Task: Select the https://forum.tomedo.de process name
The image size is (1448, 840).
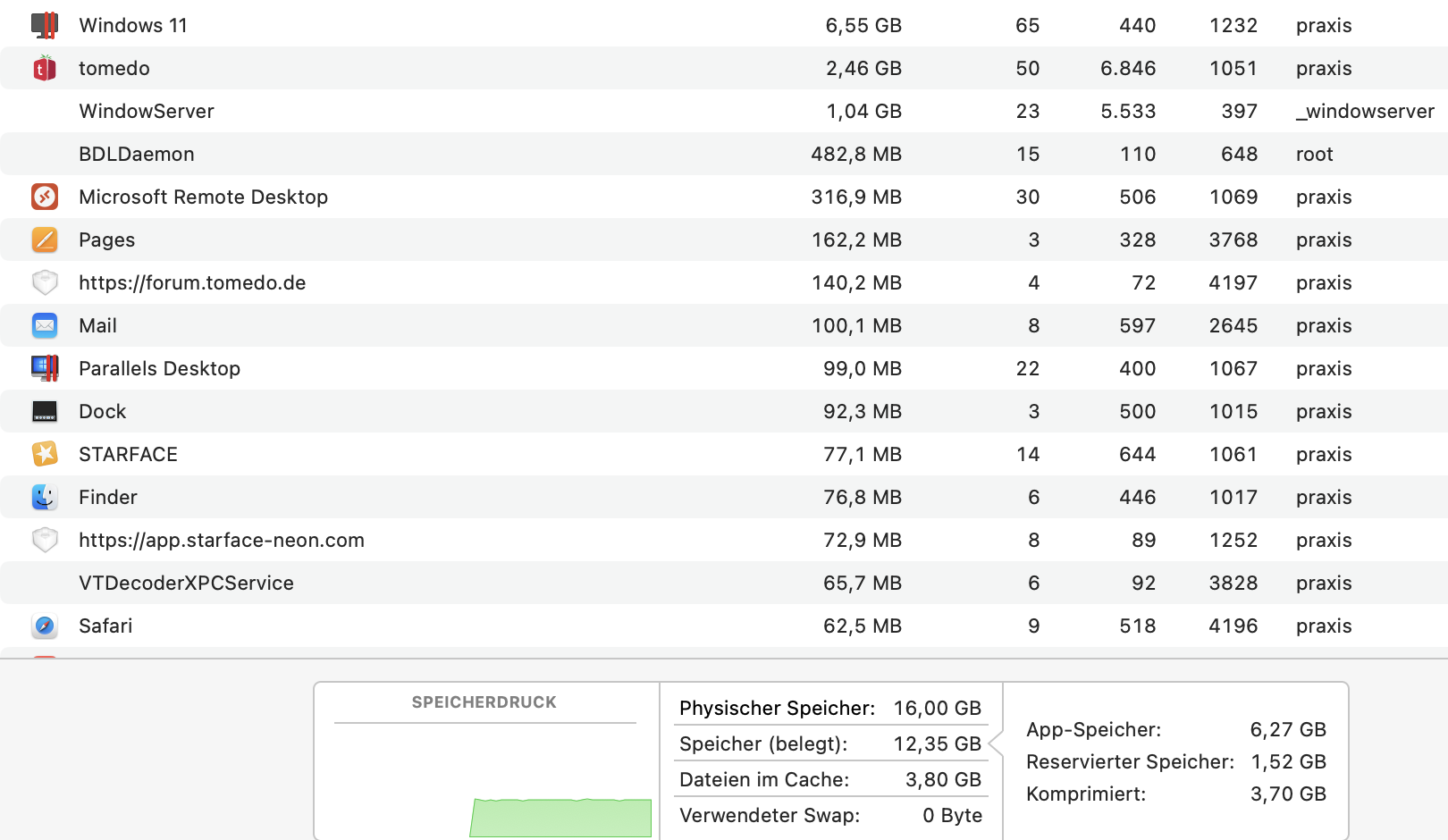Action: [x=192, y=282]
